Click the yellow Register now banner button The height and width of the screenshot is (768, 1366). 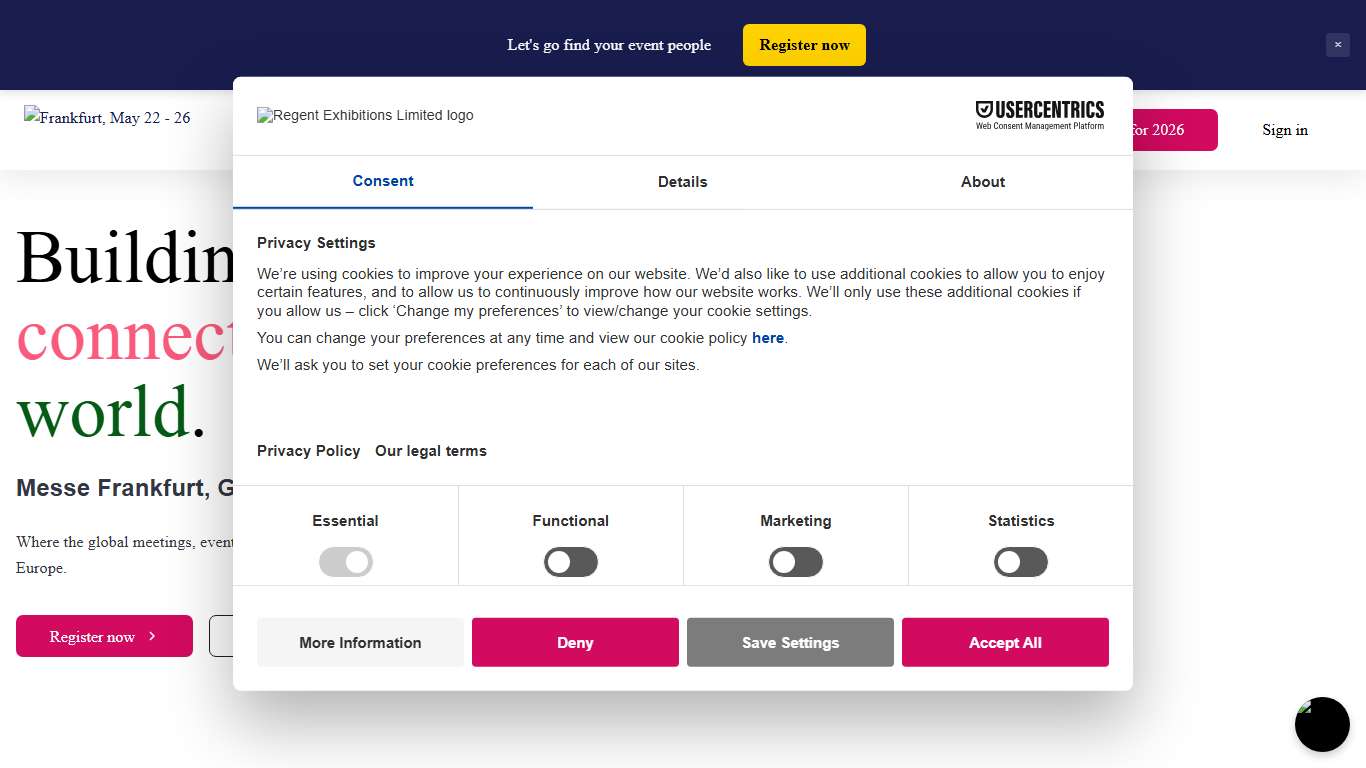tap(804, 45)
